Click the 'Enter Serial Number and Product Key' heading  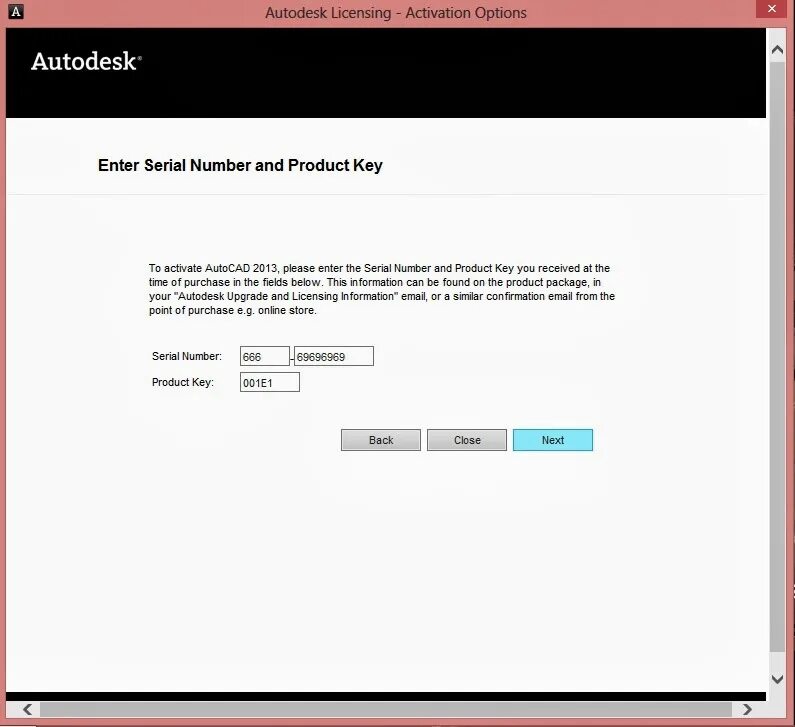coord(240,165)
